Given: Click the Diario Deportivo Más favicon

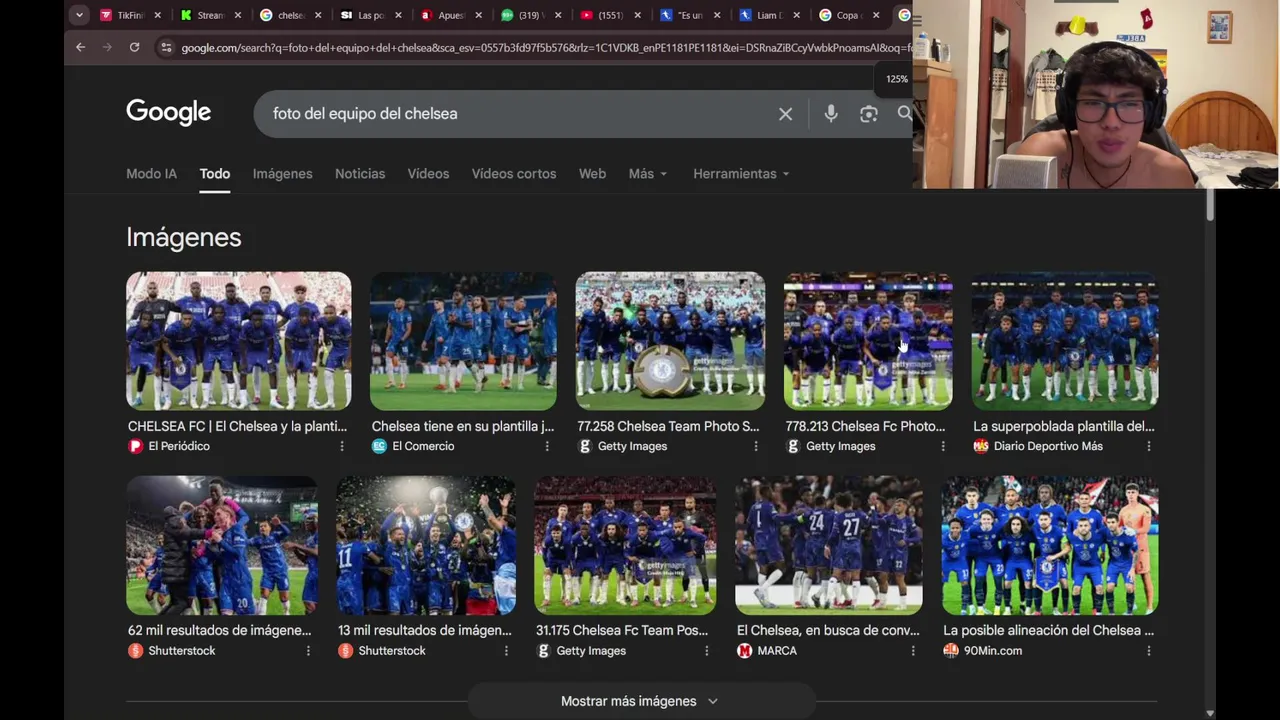Looking at the screenshot, I should [981, 446].
